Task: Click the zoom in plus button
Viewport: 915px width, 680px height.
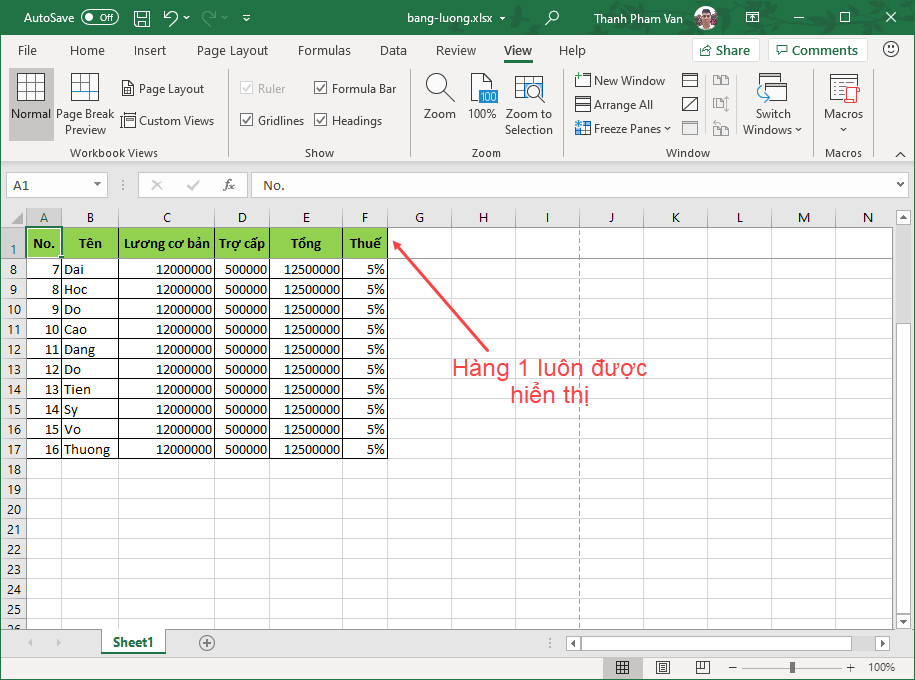Action: (850, 667)
